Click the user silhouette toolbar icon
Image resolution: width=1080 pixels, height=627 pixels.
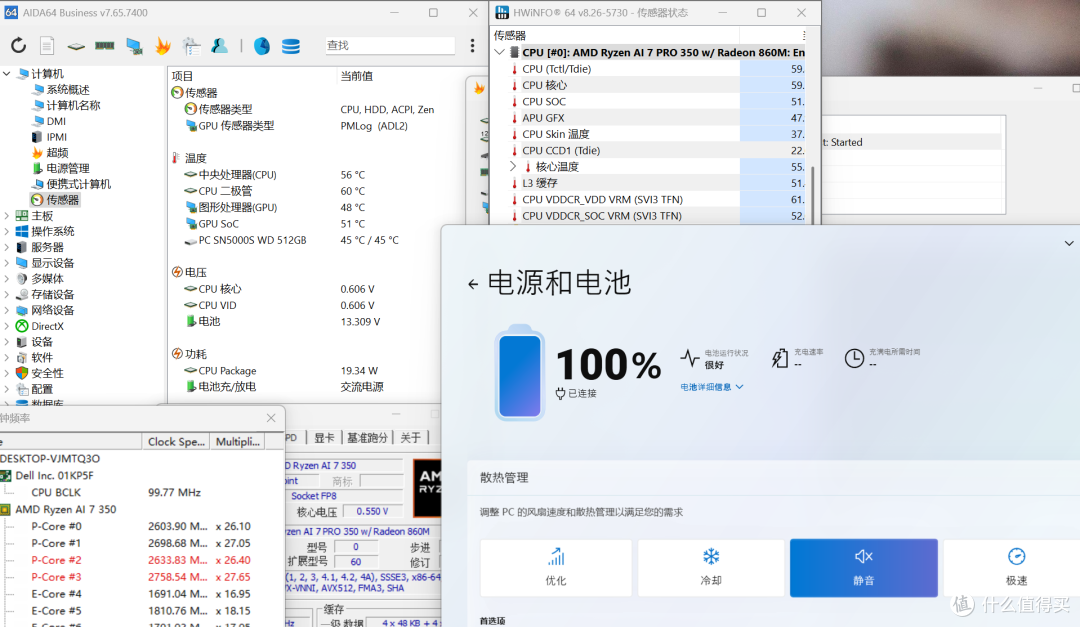[220, 45]
